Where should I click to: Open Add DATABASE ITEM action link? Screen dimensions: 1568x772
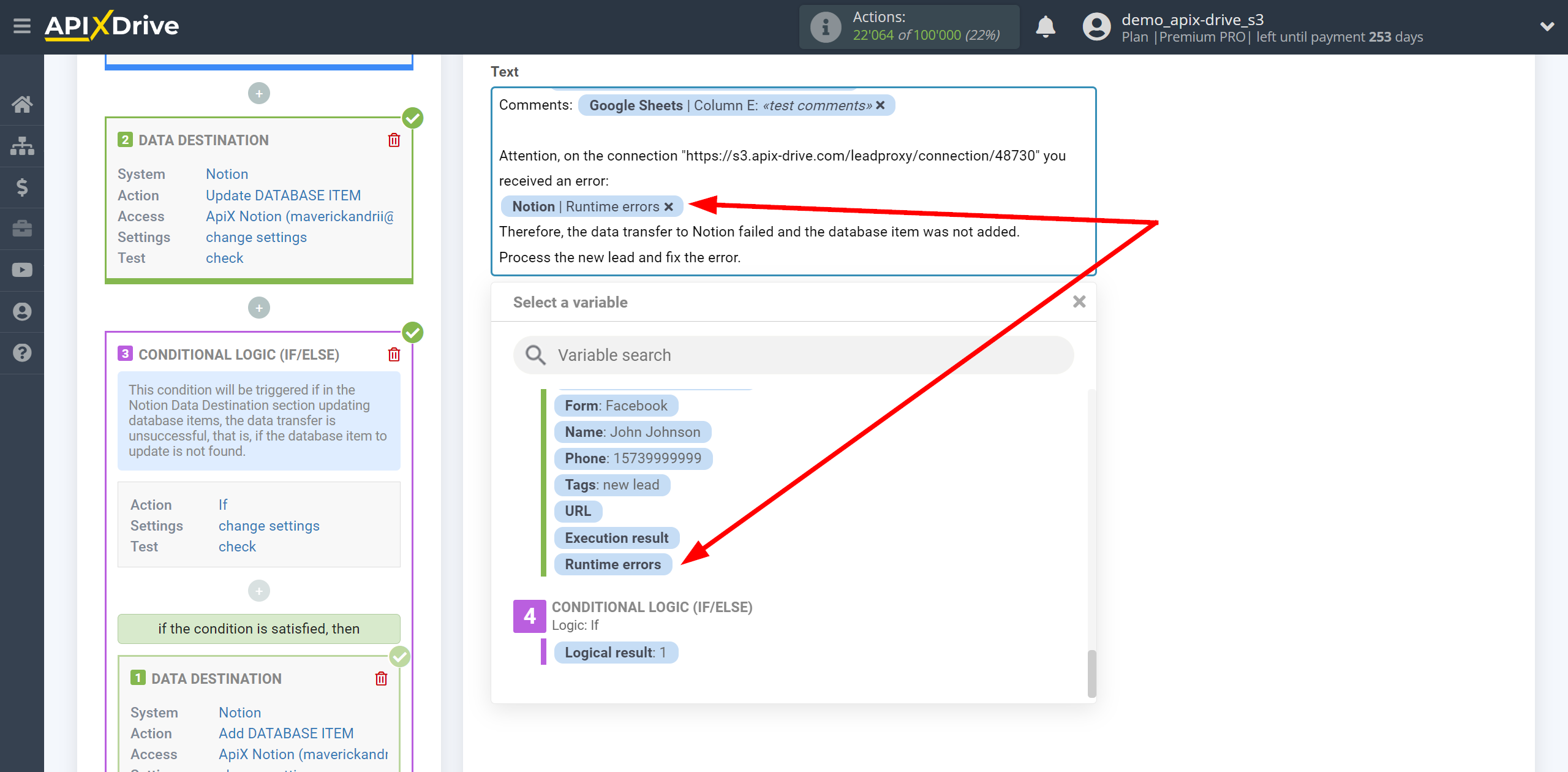(x=286, y=733)
